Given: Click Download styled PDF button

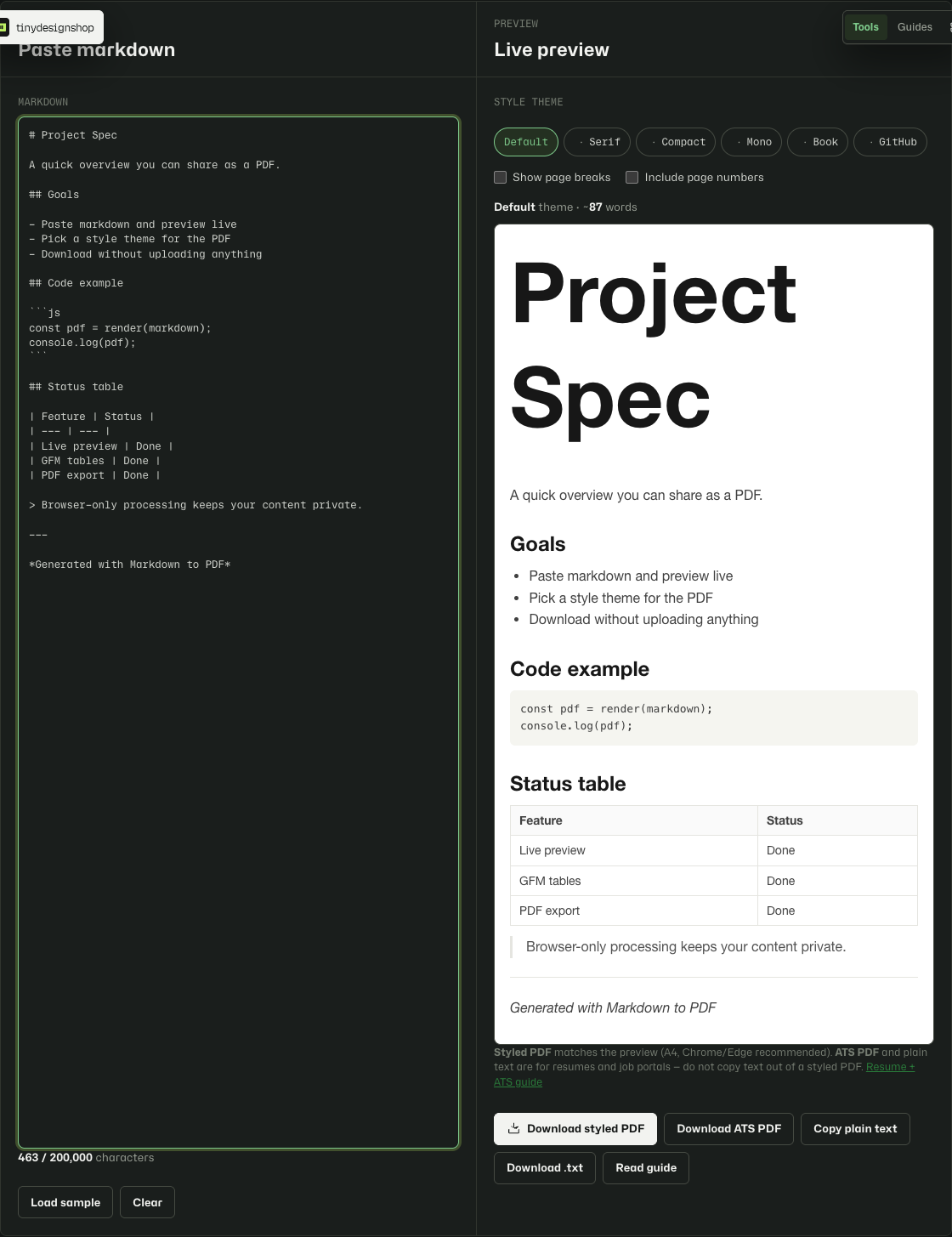Looking at the screenshot, I should [x=575, y=1129].
